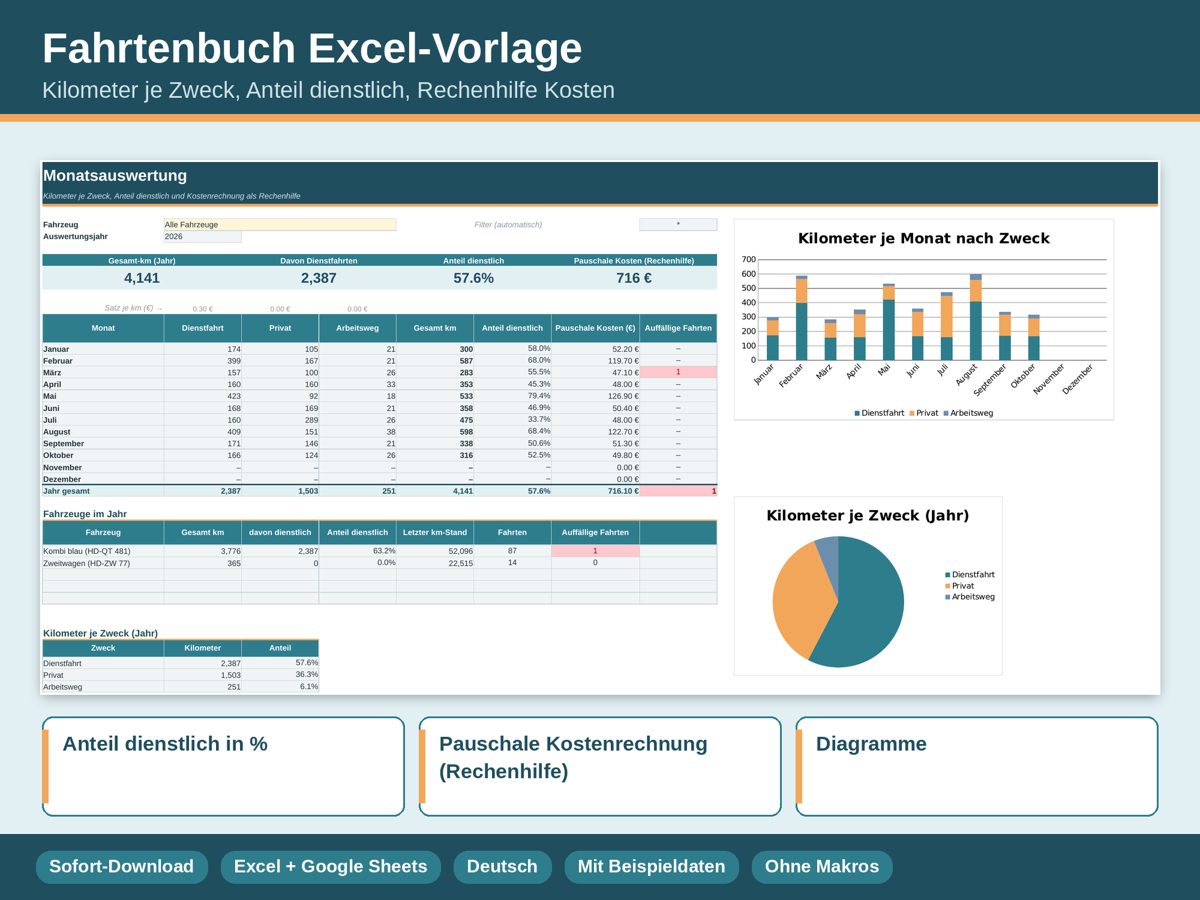Click the pink Auffällige Fahrten cell in the März row
The height and width of the screenshot is (900, 1200).
coord(678,372)
